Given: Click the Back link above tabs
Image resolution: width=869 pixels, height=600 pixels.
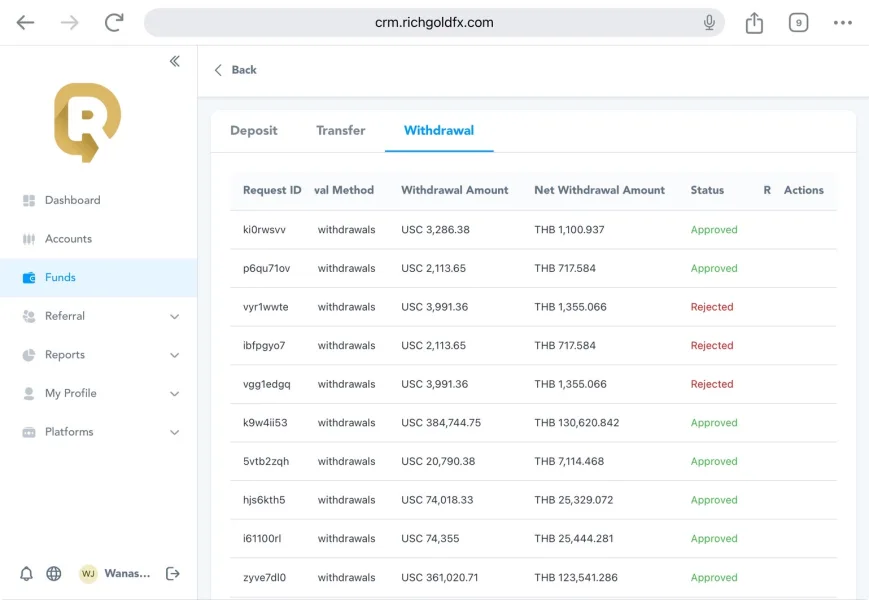Looking at the screenshot, I should [x=236, y=70].
